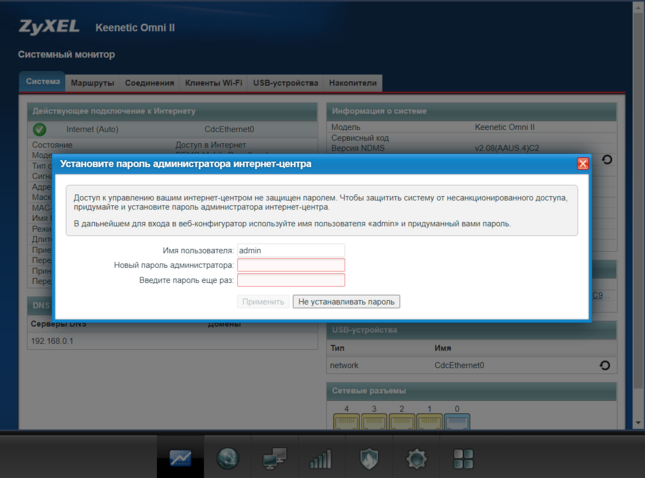The width and height of the screenshot is (645, 478).
Task: Open the Wi-Fi signal bars icon
Action: (320, 459)
